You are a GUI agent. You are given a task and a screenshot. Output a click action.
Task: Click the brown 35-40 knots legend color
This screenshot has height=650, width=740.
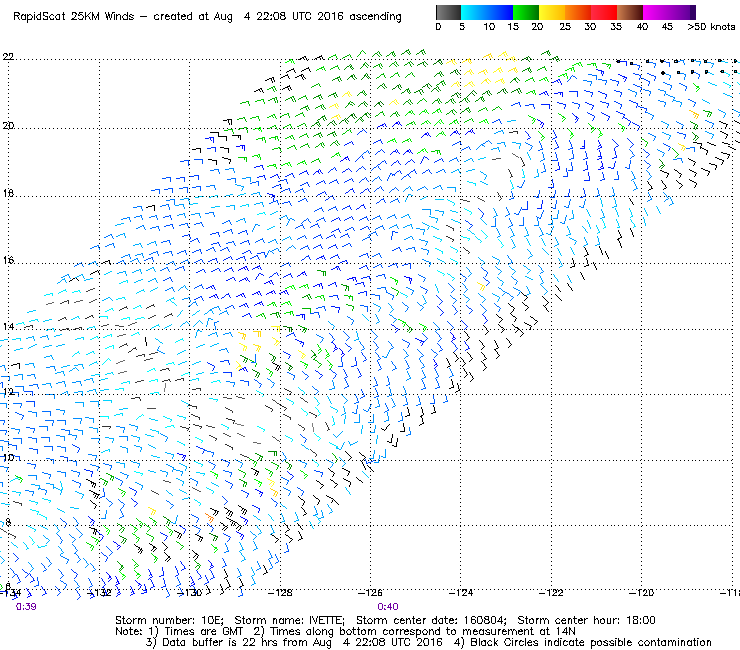[630, 12]
